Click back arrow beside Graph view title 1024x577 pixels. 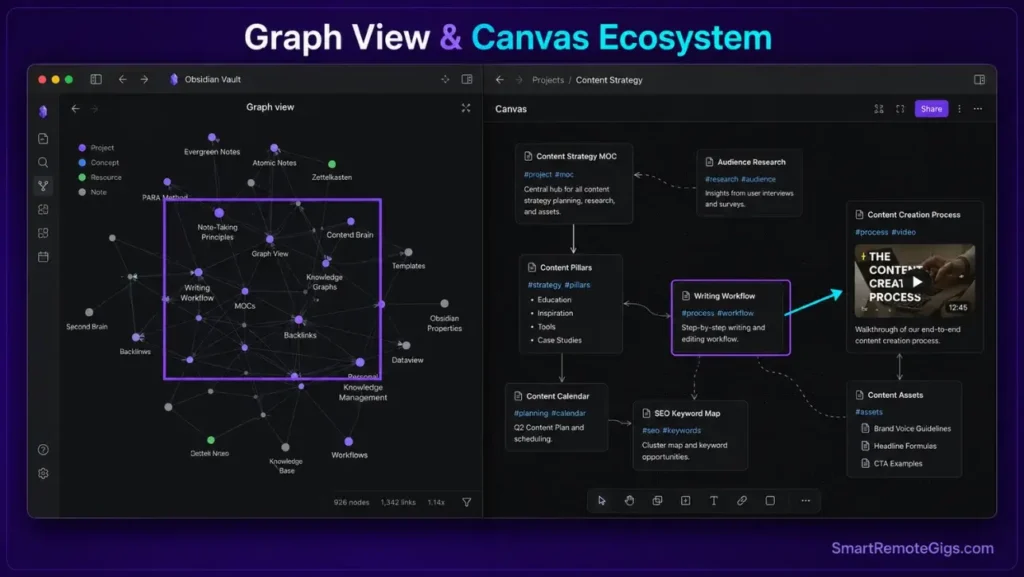[75, 108]
